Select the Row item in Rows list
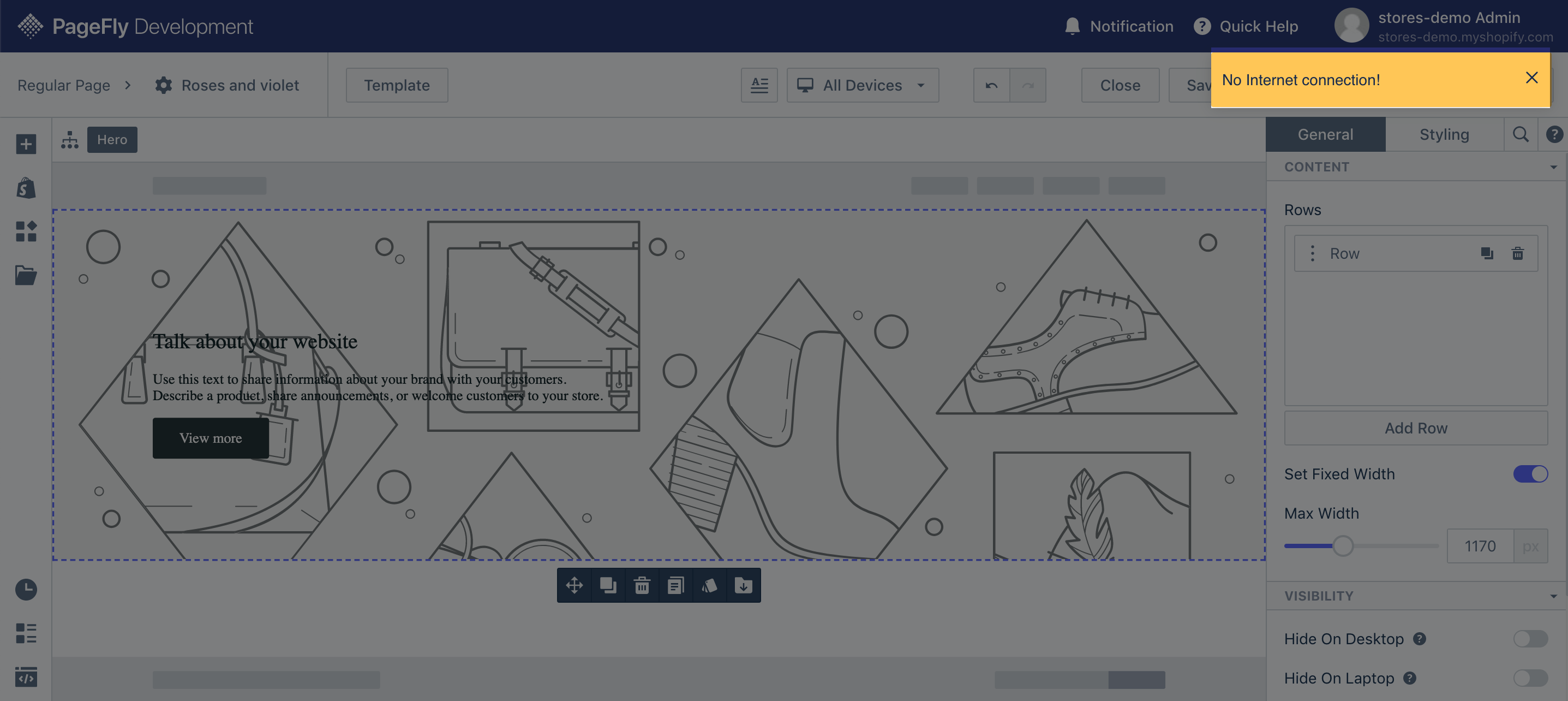This screenshot has width=1568, height=701. pos(1416,253)
